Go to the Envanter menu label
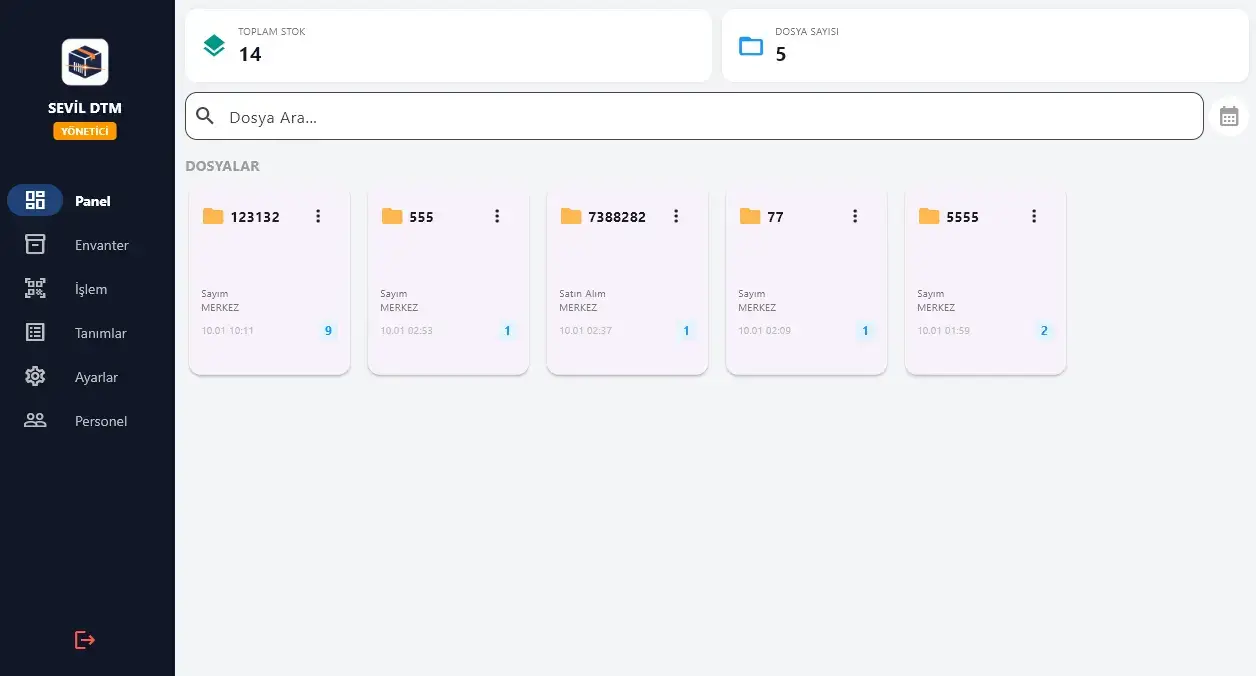 pos(101,245)
